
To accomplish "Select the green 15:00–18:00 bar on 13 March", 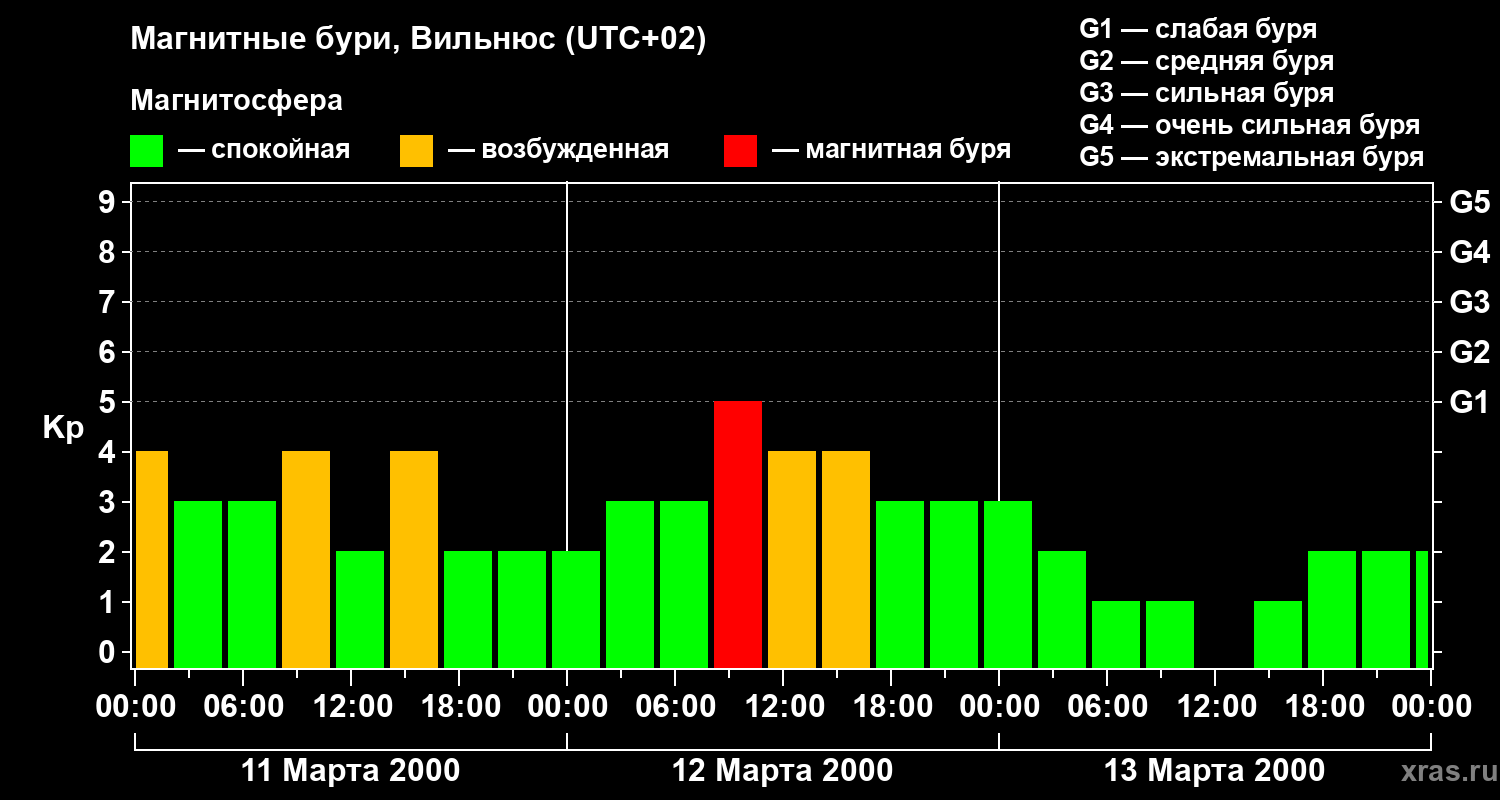I will pos(1278,634).
